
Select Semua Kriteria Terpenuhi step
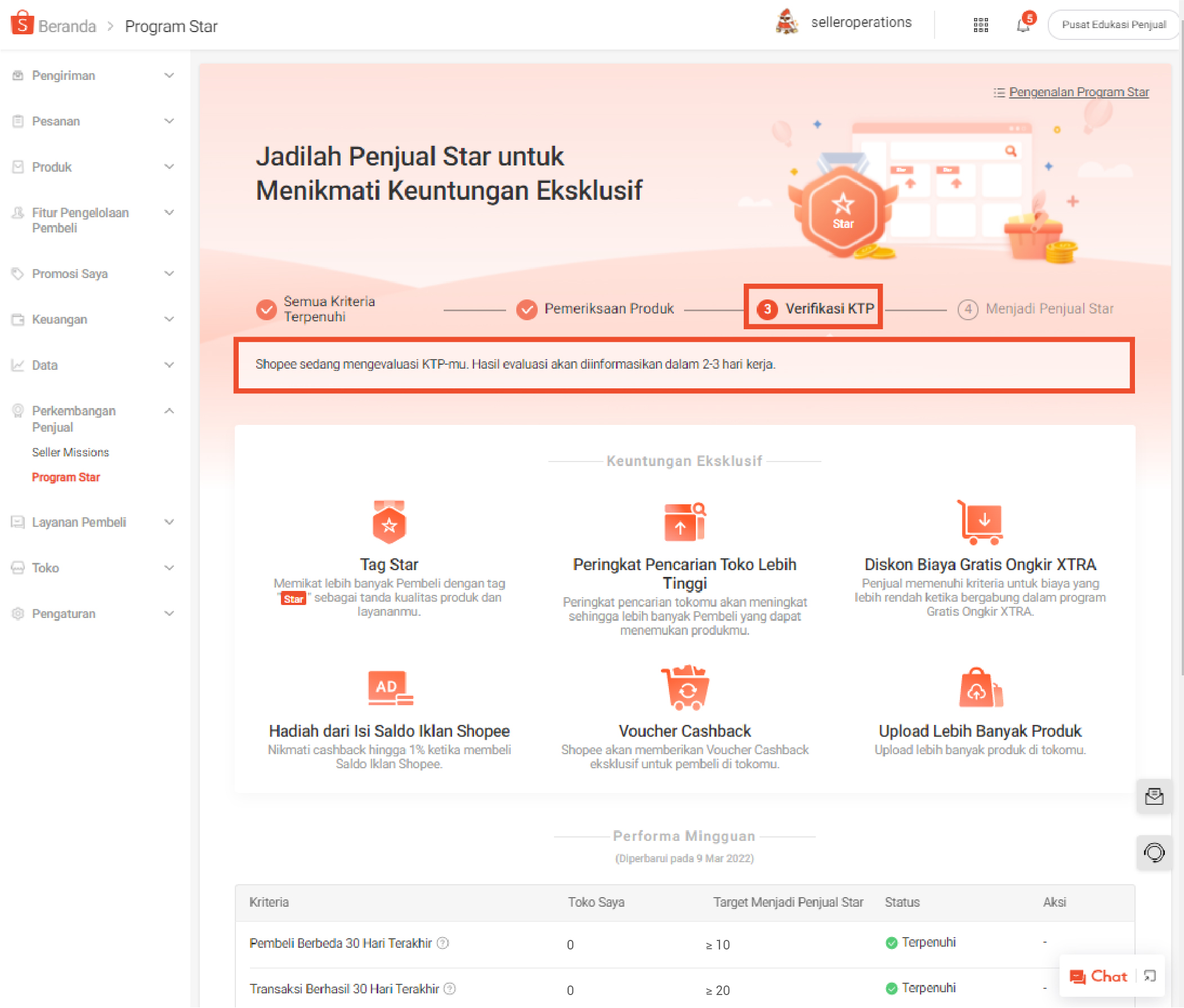click(315, 309)
